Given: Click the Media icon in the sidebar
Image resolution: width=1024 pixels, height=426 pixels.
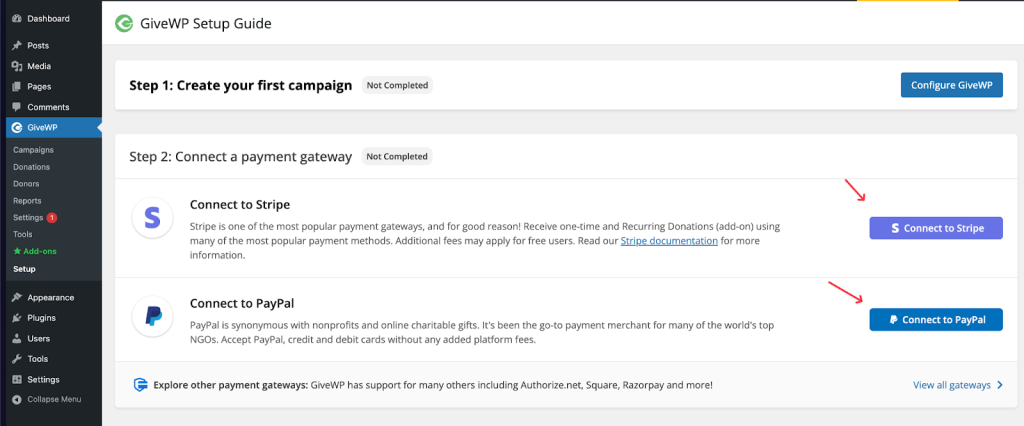Looking at the screenshot, I should [x=16, y=66].
